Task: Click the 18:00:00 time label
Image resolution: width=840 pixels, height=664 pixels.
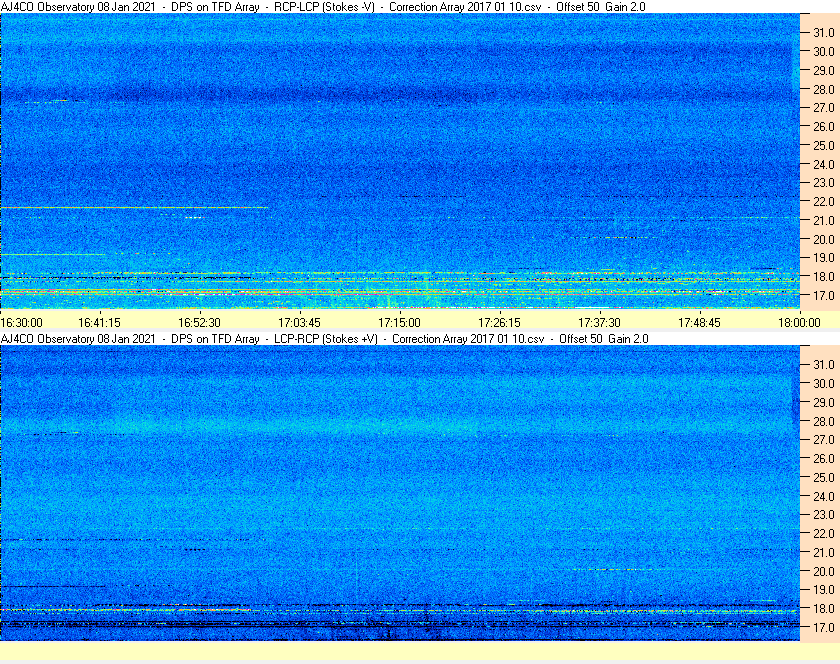Action: 799,323
